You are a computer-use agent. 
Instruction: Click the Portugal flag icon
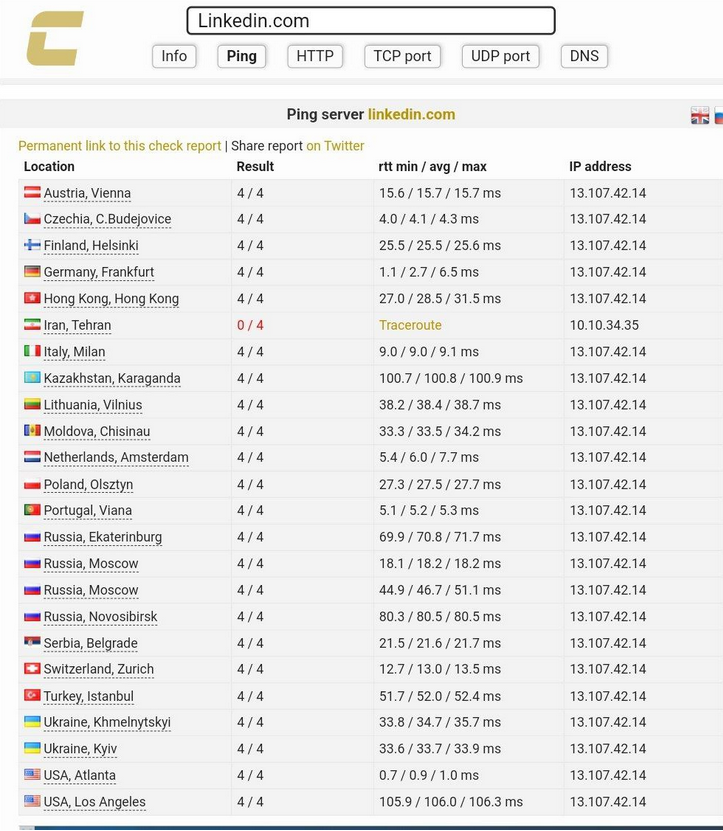[32, 509]
